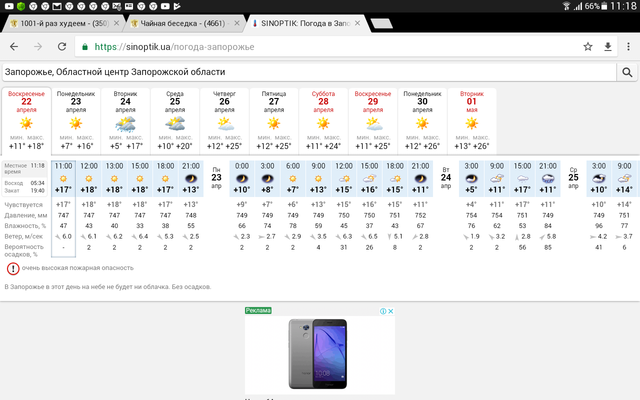Open the Saturday 28 April forecast
The width and height of the screenshot is (640, 400).
324,120
